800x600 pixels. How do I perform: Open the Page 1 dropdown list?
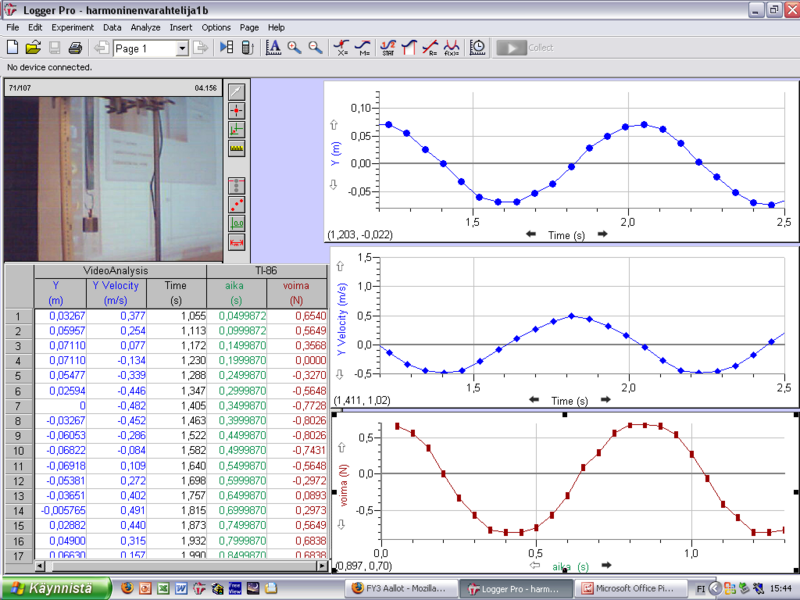(x=182, y=48)
